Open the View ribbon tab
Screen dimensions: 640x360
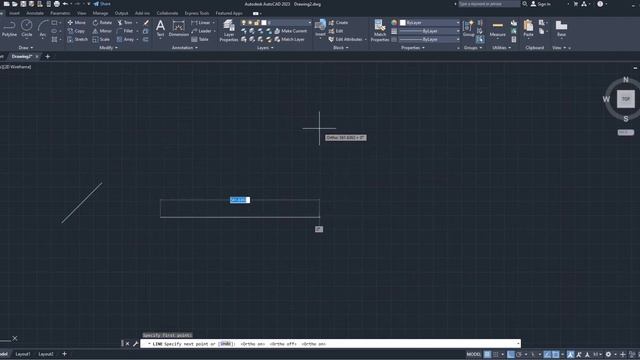tap(82, 13)
